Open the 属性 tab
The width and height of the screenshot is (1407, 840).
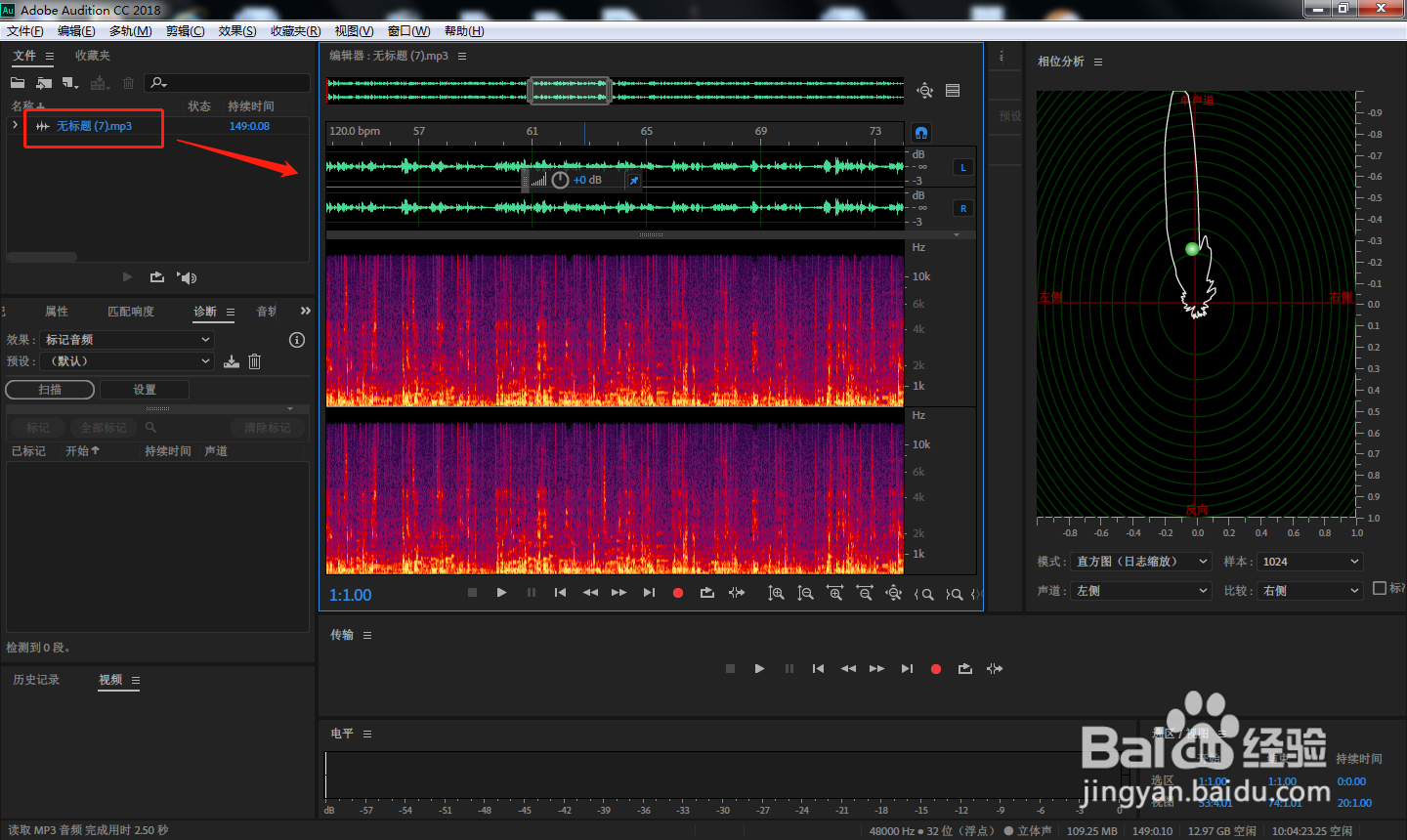coord(57,312)
